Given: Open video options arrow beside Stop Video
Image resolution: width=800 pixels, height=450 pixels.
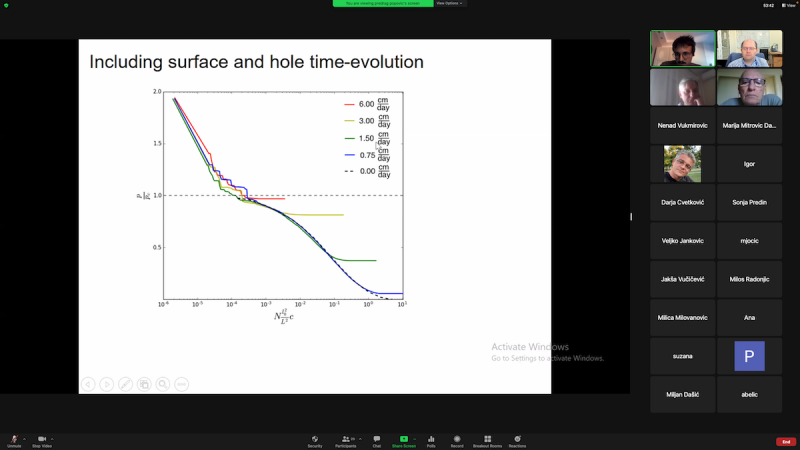Looking at the screenshot, I should tap(52, 439).
